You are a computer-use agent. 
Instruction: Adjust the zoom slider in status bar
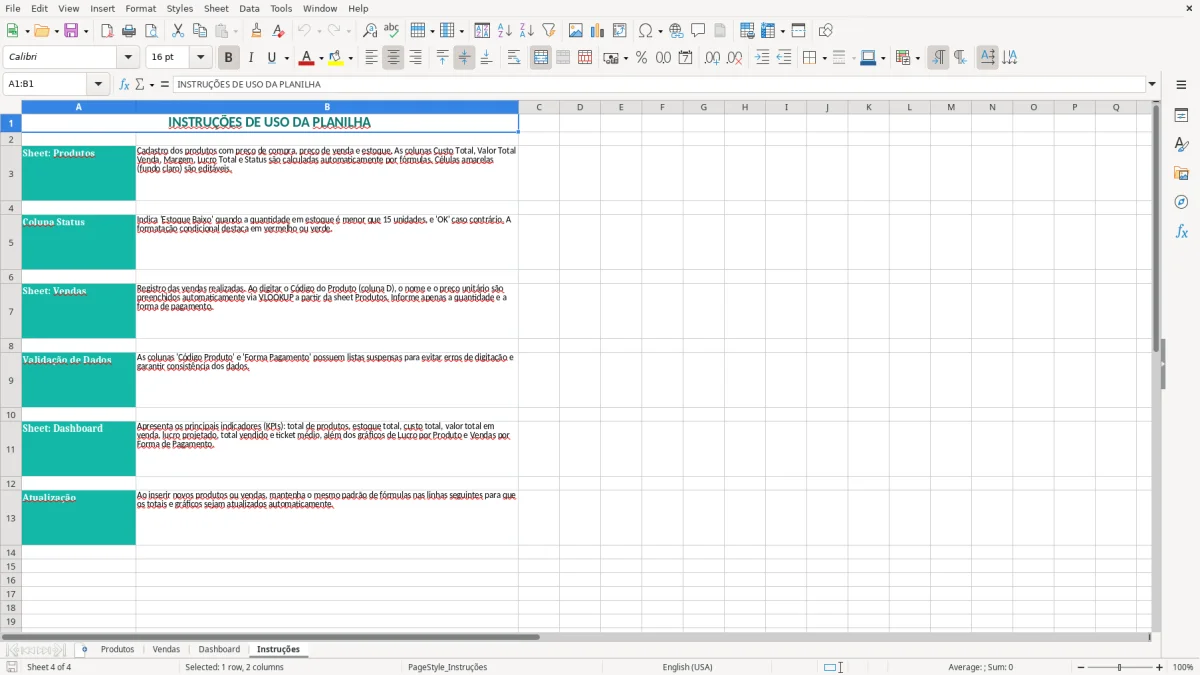[1120, 667]
